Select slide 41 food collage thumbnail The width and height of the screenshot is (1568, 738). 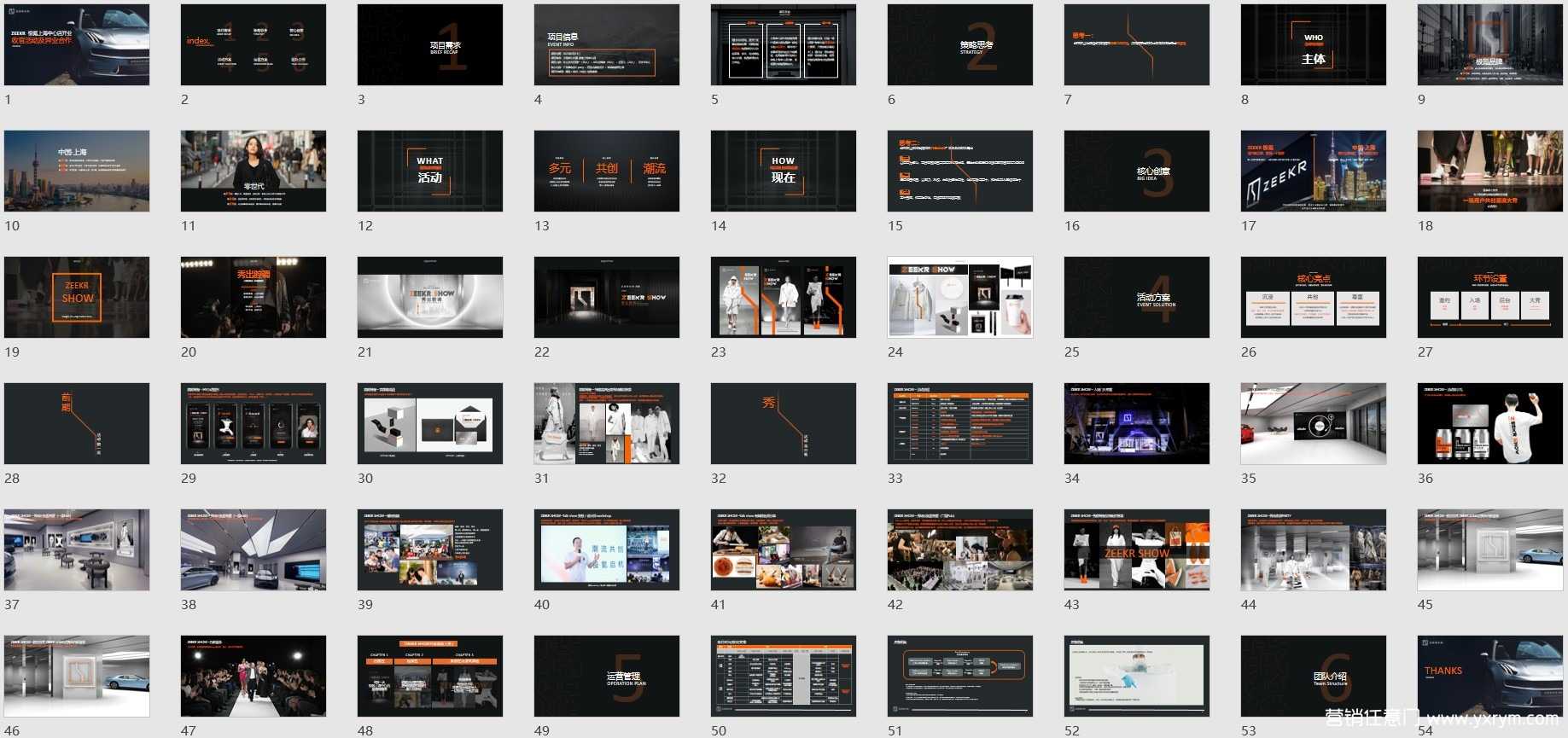pyautogui.click(x=784, y=549)
